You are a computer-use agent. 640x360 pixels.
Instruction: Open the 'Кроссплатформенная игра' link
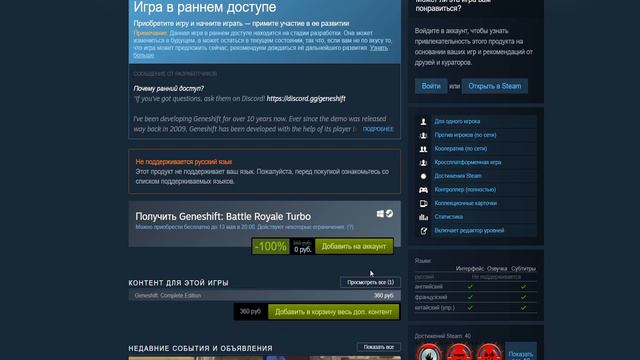(x=467, y=162)
